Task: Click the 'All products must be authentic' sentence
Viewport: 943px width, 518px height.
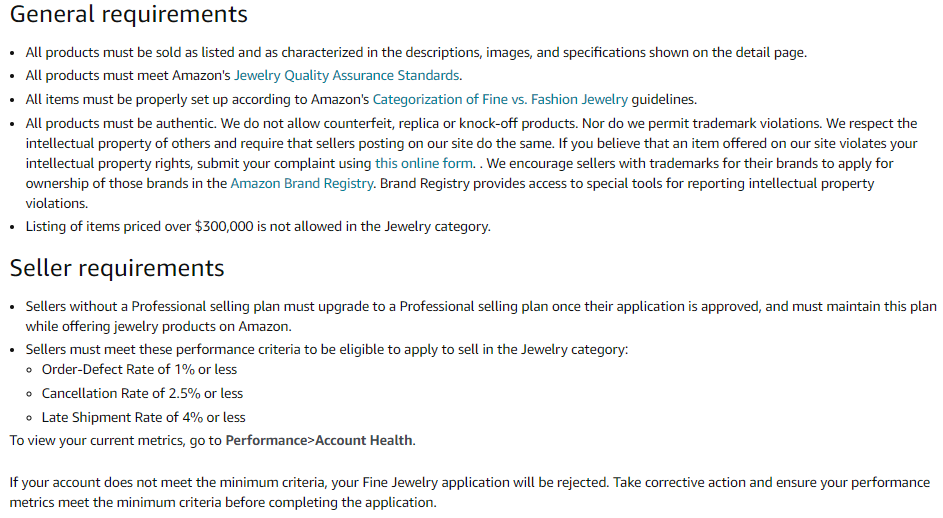Action: (x=120, y=124)
